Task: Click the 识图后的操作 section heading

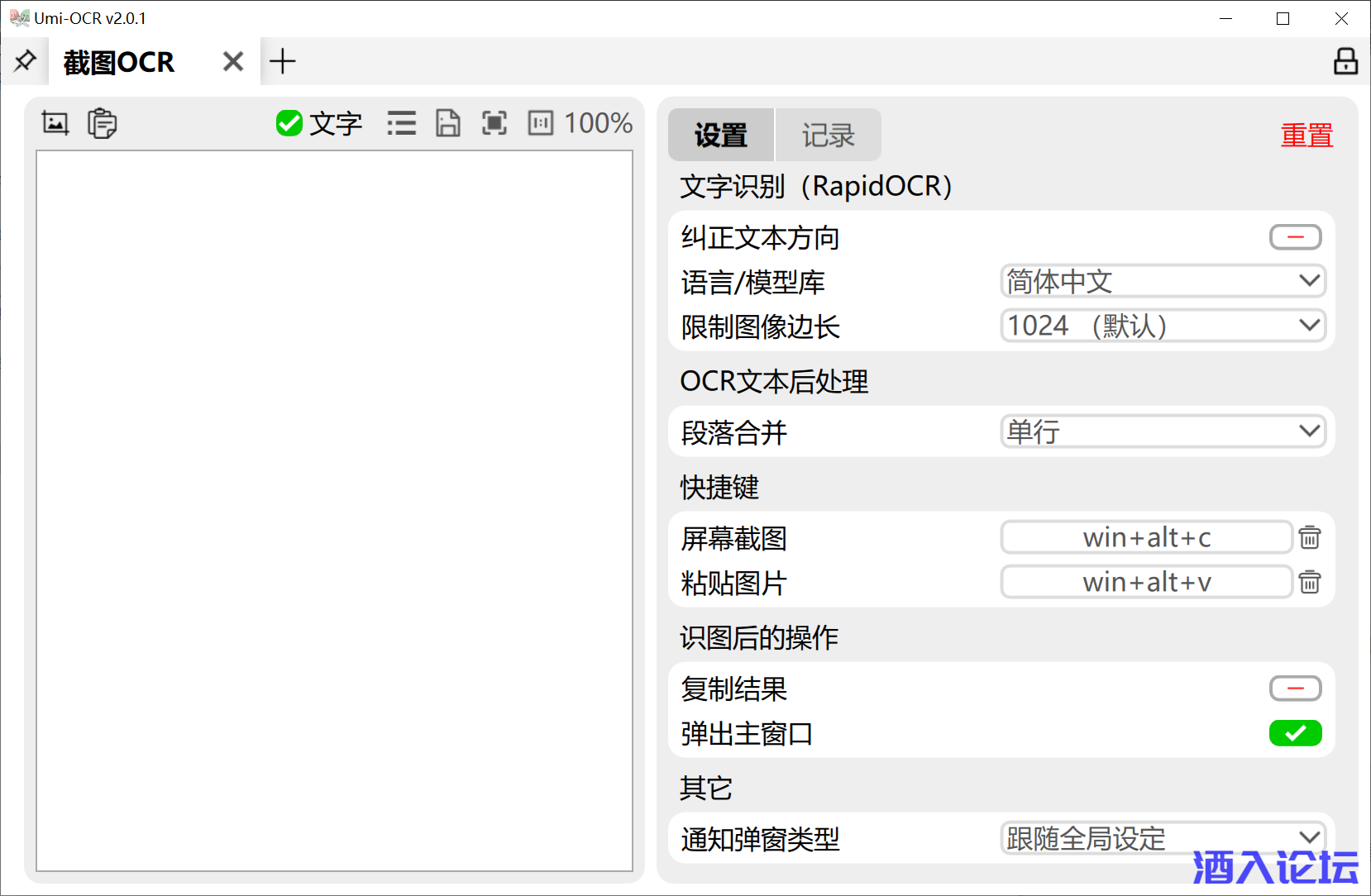Action: (759, 637)
